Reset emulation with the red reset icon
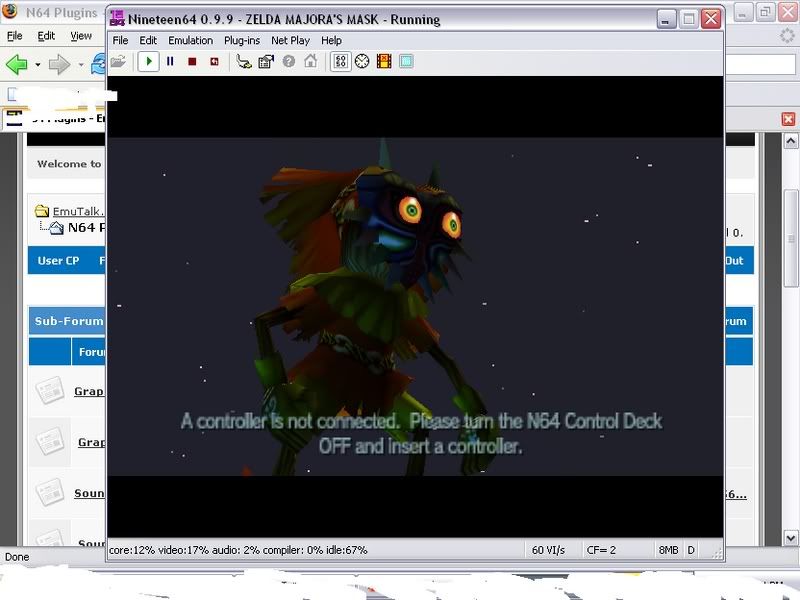 coord(214,62)
